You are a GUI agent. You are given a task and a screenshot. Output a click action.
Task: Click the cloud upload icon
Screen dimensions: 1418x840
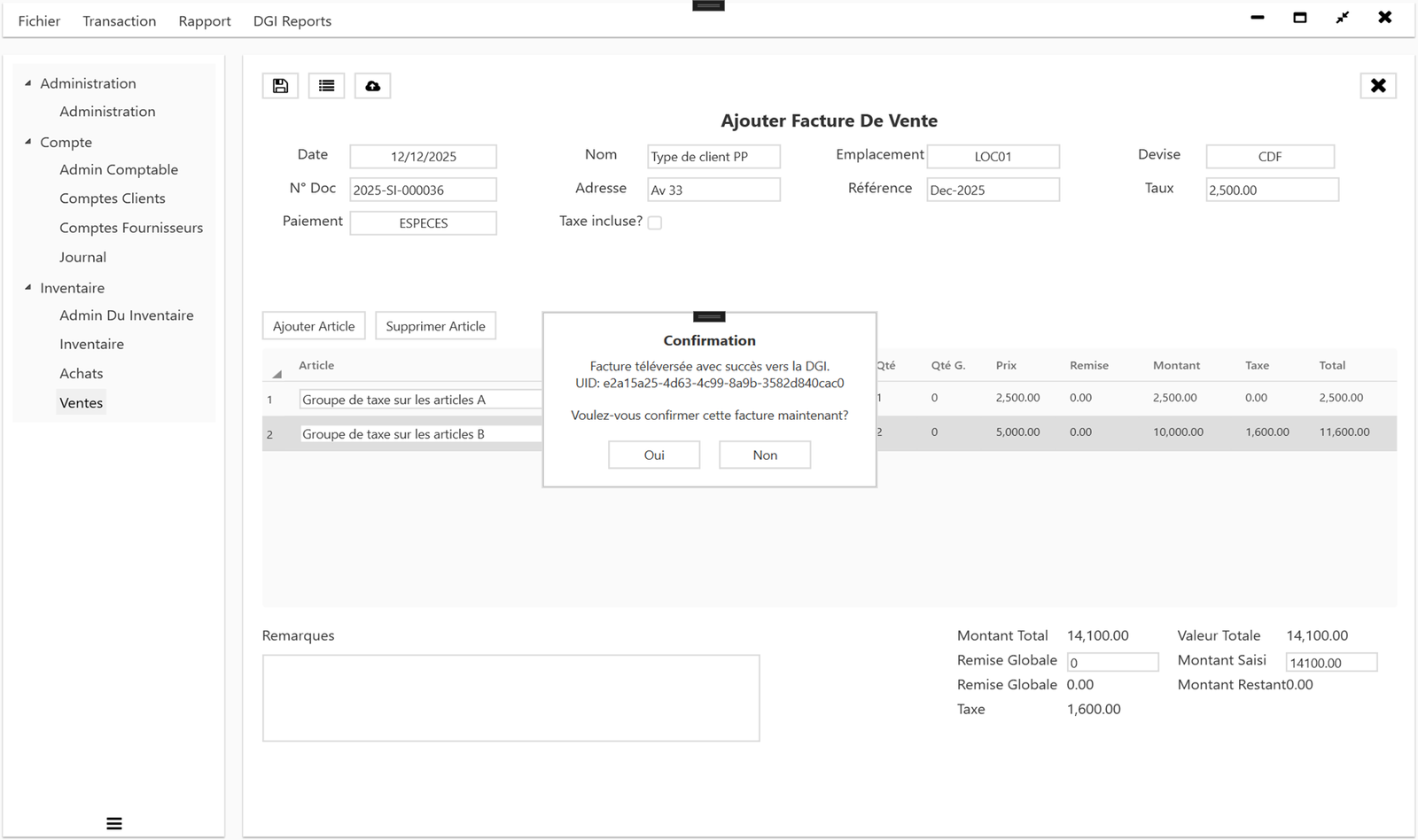(372, 85)
